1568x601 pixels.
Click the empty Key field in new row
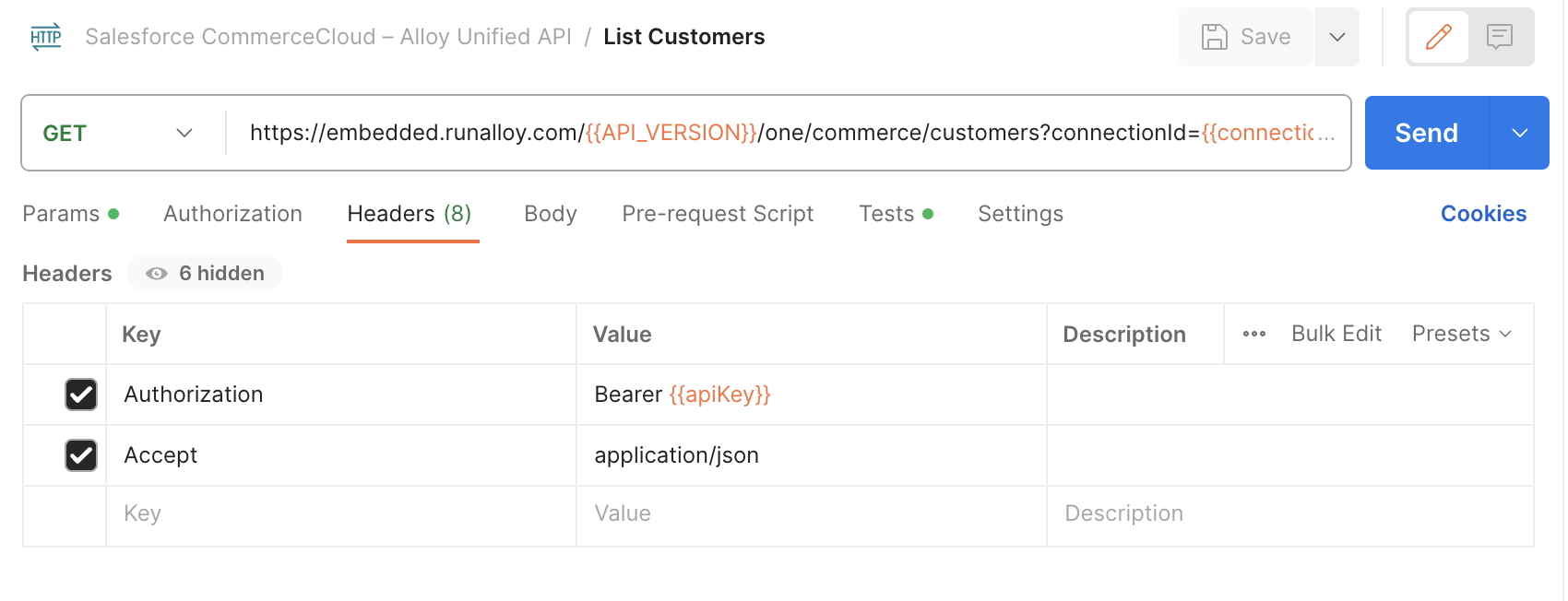[341, 514]
